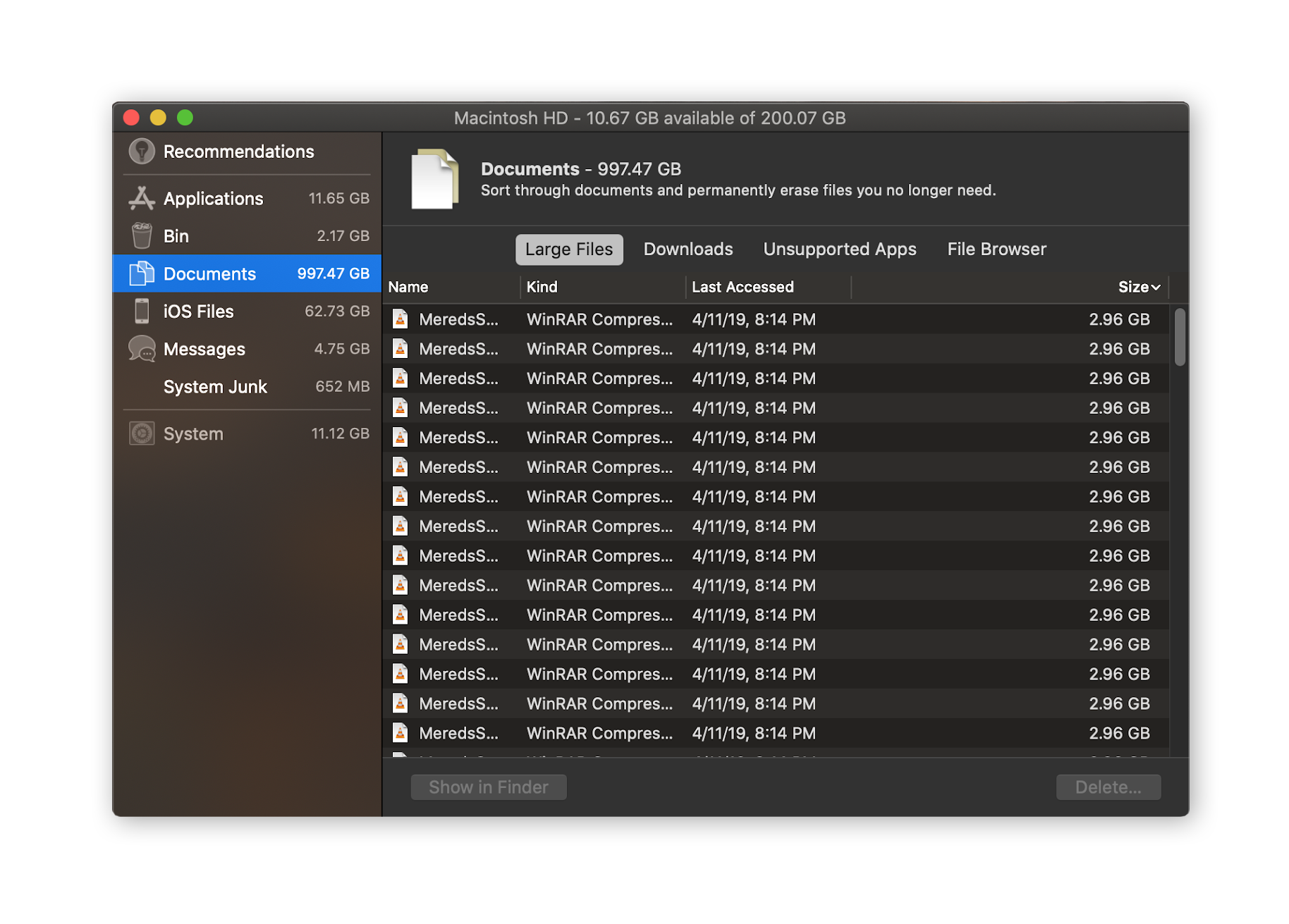
Task: Click the large Documents header icon
Action: coord(434,179)
